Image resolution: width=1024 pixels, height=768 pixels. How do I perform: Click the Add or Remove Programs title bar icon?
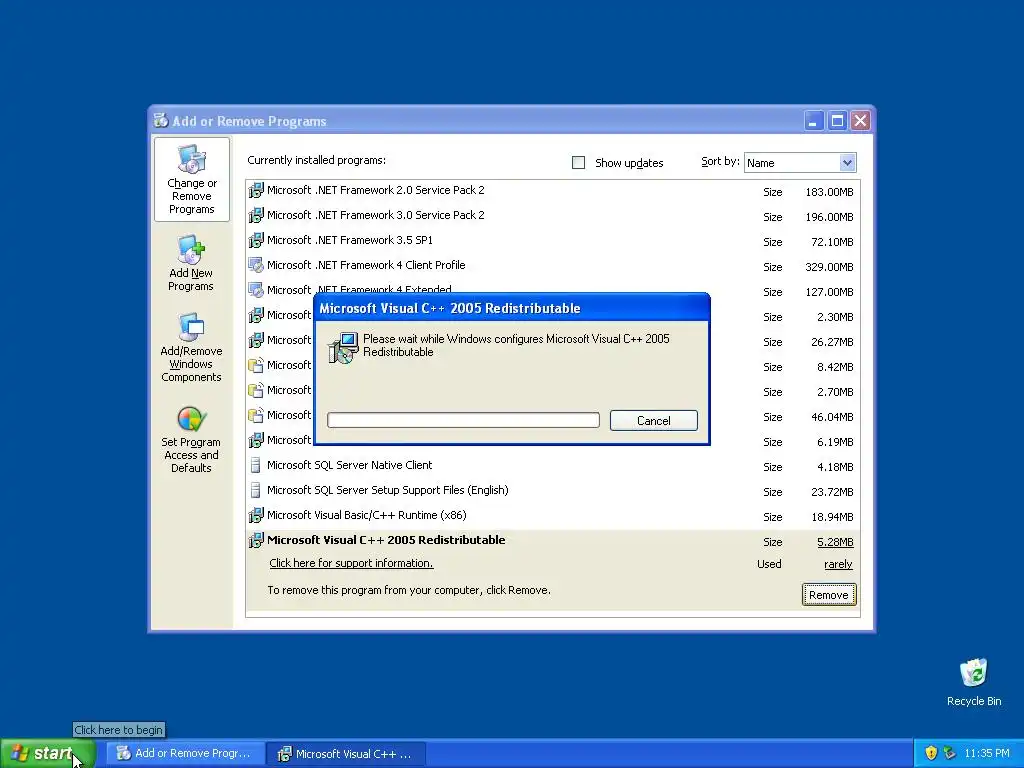point(161,121)
